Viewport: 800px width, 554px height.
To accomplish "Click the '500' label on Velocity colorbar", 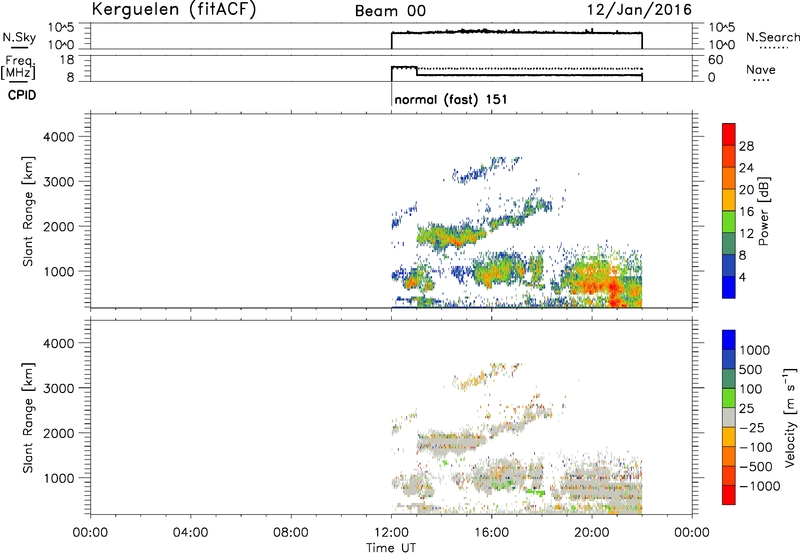I will coord(753,370).
